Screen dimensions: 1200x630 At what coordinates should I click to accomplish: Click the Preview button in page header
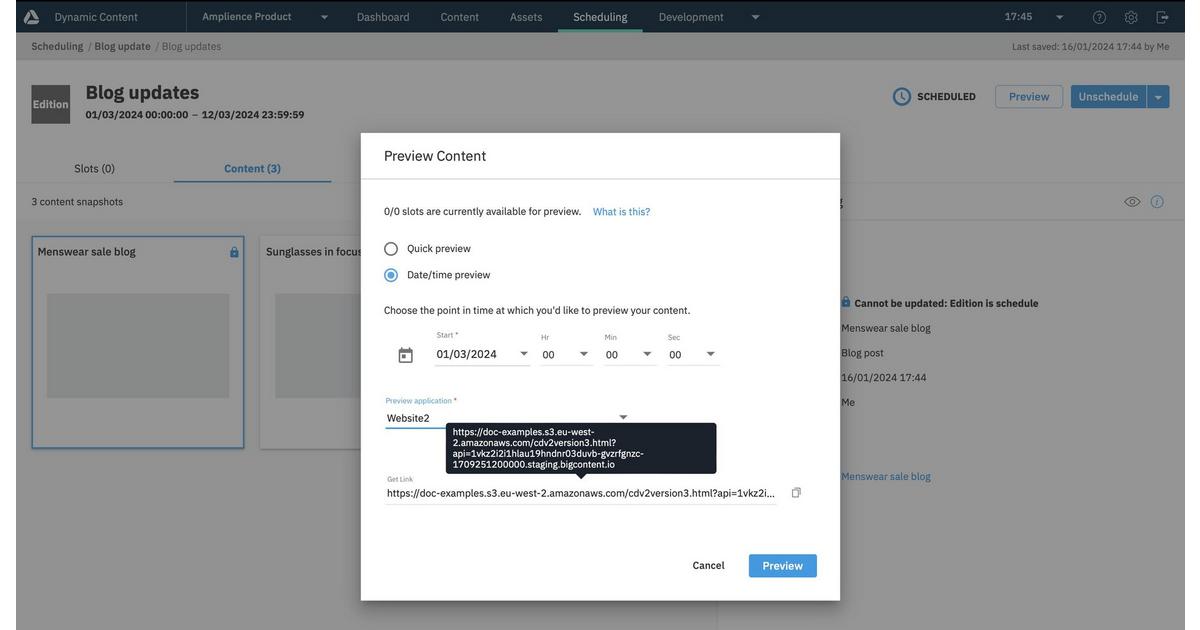pos(1029,97)
